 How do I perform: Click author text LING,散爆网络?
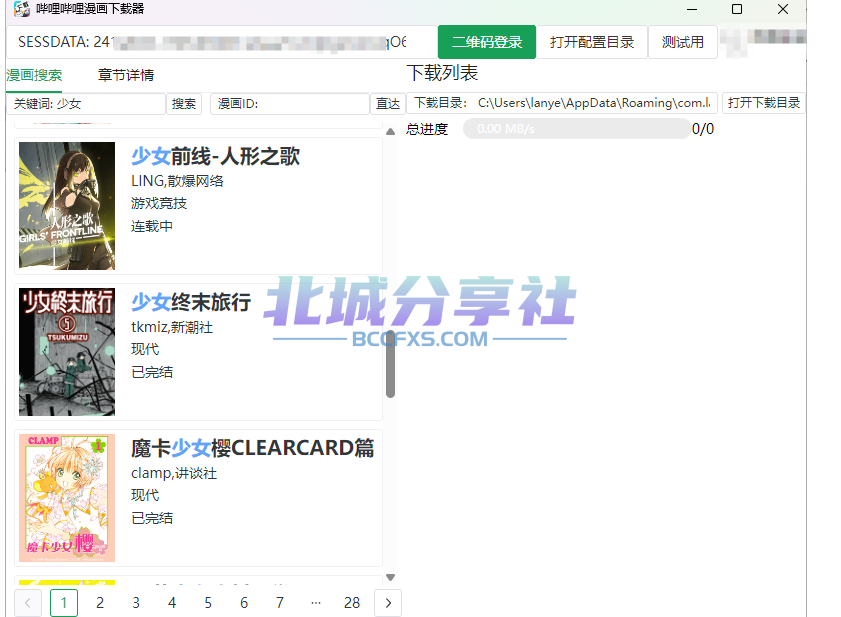[177, 181]
